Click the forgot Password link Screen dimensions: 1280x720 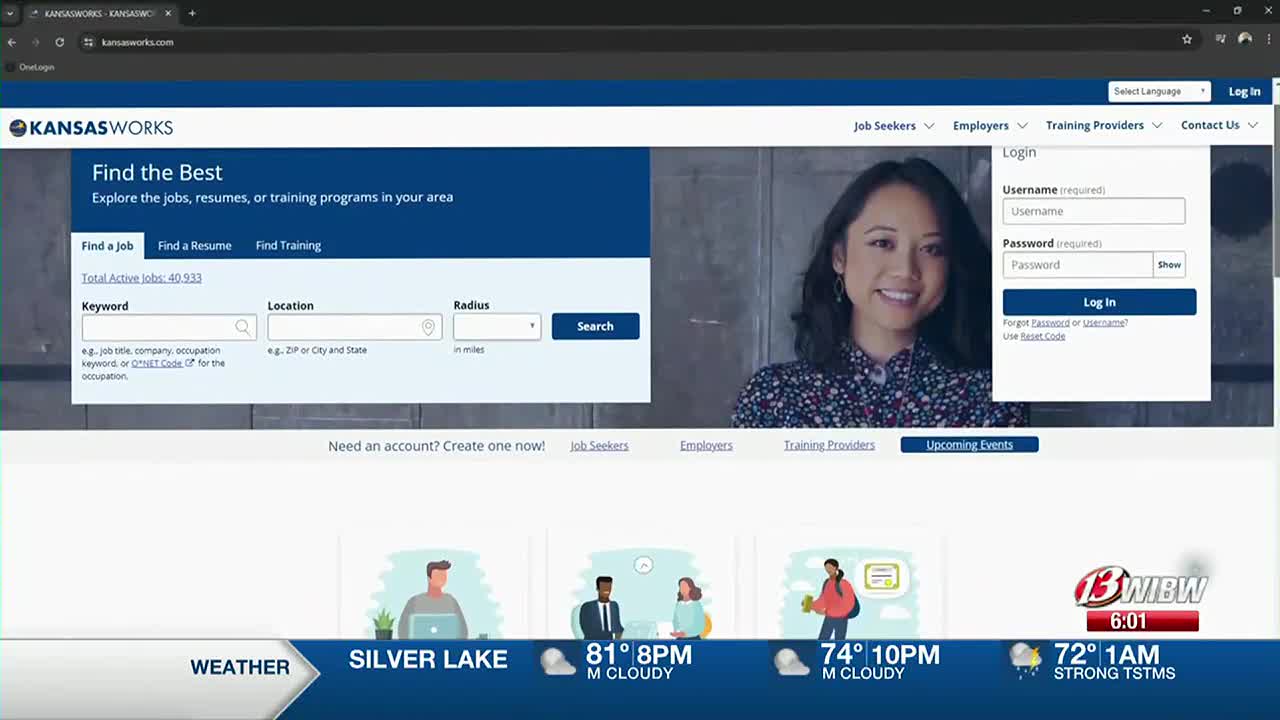tap(1050, 323)
